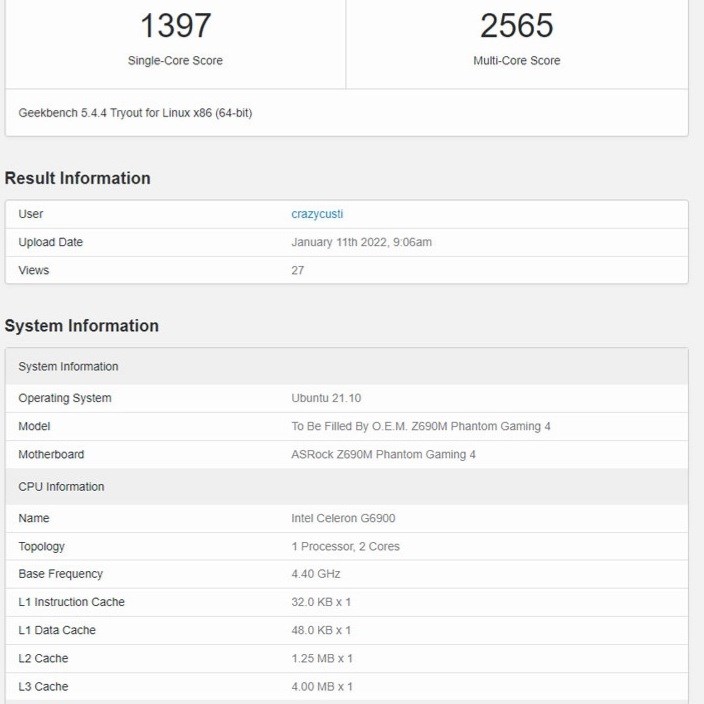This screenshot has height=704, width=704.
Task: Click the model value To Be Filled By O.E.M.
Action: click(421, 426)
